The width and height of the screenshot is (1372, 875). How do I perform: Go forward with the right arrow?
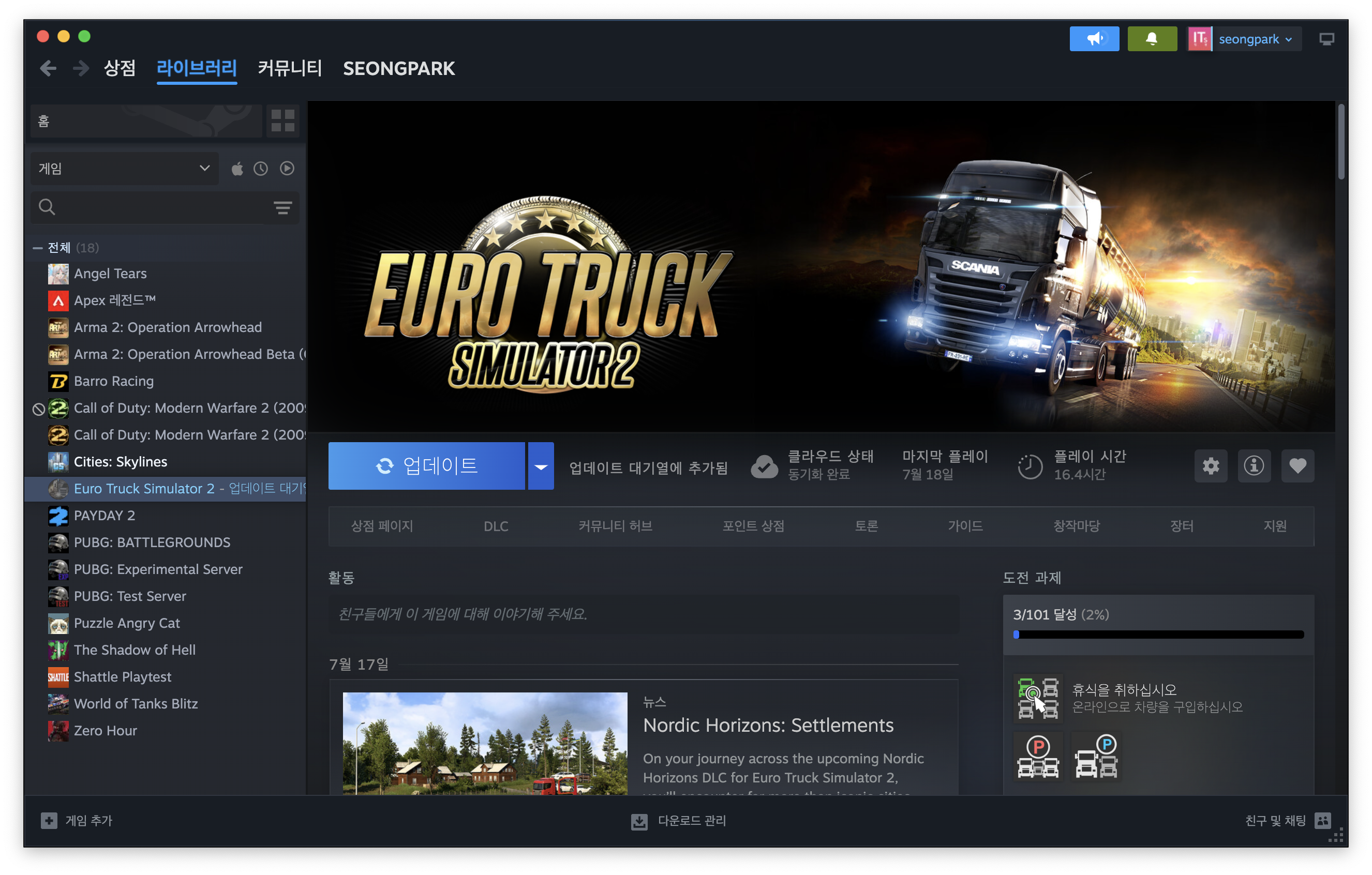(x=81, y=68)
